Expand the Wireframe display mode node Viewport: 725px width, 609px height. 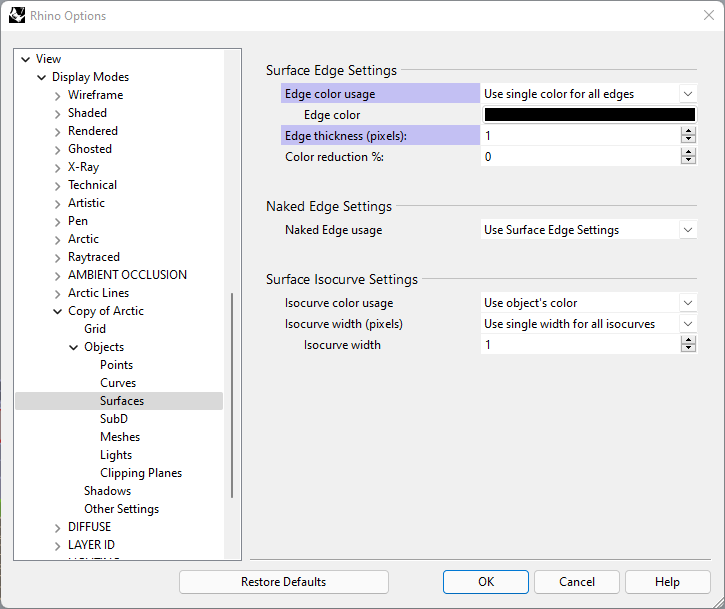(57, 95)
